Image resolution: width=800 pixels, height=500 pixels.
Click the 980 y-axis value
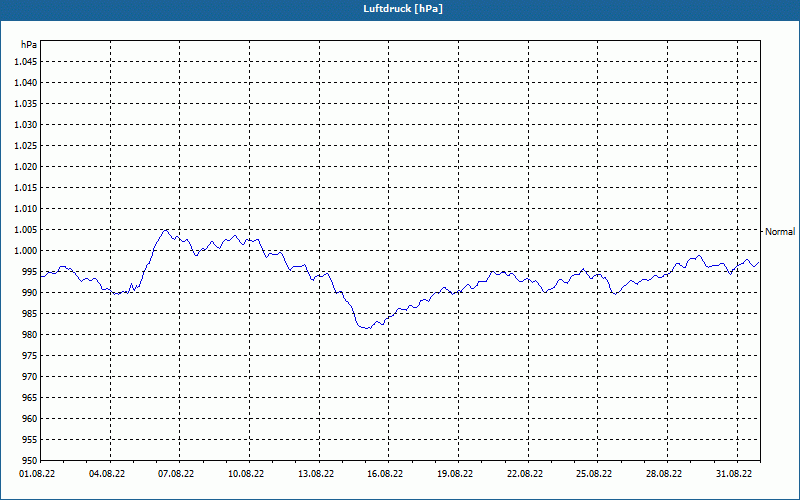(30, 335)
